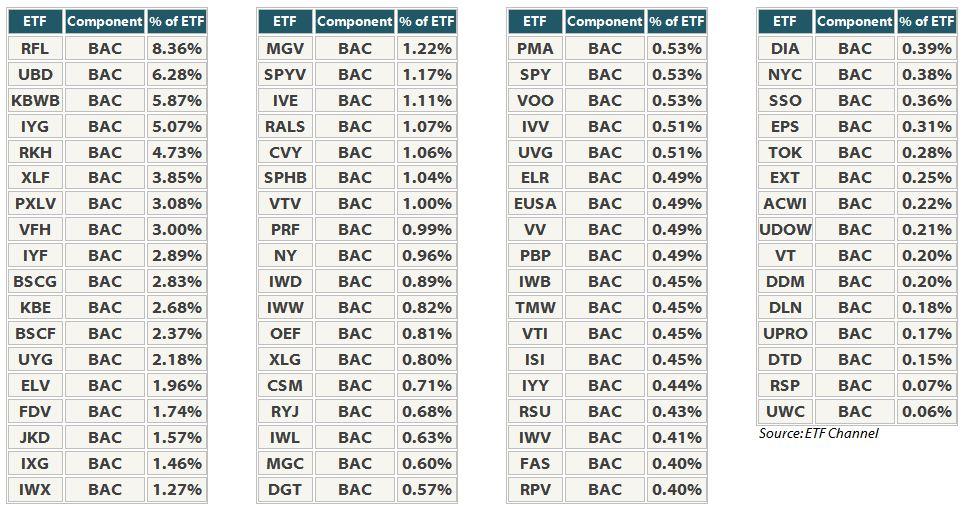The image size is (973, 509).
Task: Click the 1.00% value for VTV
Action: tap(427, 204)
